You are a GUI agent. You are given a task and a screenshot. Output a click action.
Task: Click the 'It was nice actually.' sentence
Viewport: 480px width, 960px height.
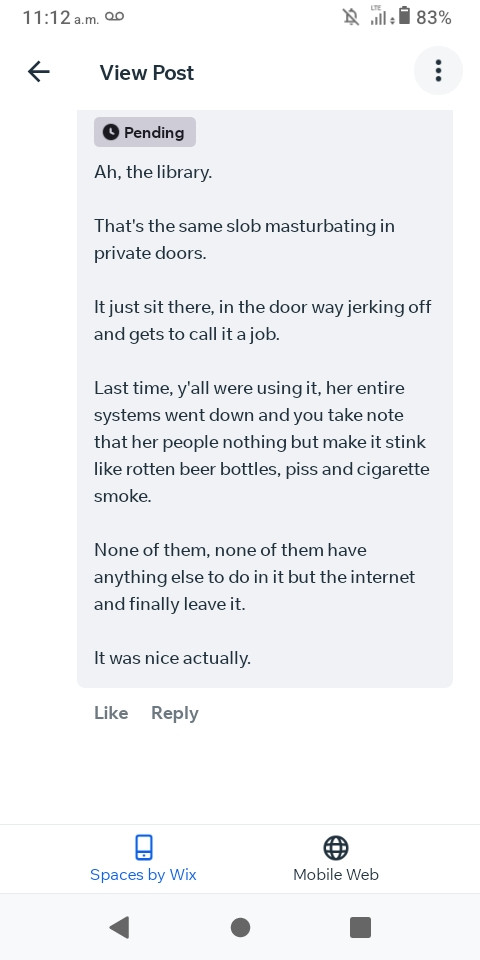click(x=173, y=658)
